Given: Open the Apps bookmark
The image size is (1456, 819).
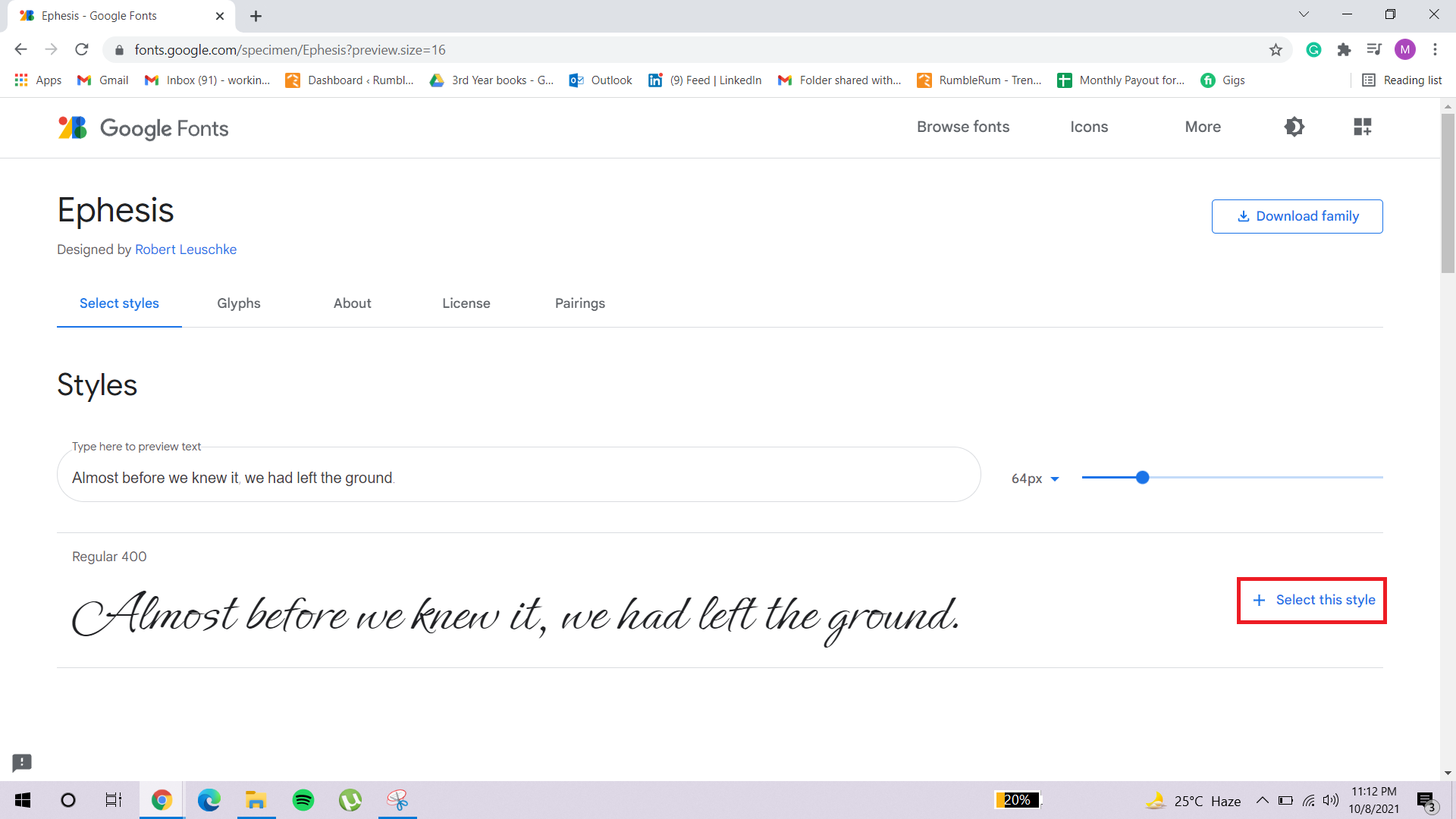Looking at the screenshot, I should tap(38, 80).
